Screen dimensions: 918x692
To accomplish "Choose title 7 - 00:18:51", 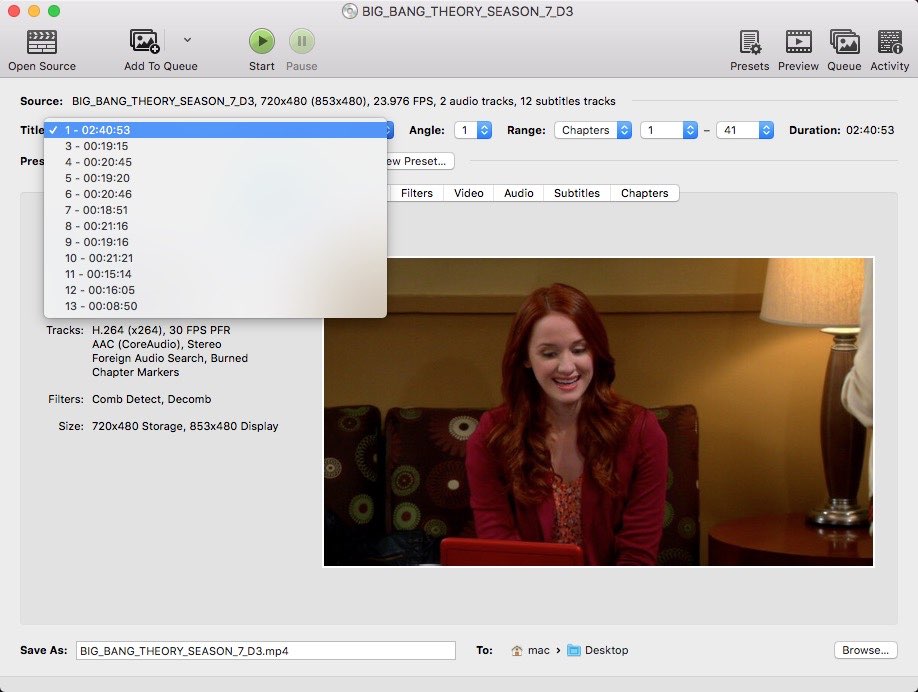I will [x=215, y=210].
